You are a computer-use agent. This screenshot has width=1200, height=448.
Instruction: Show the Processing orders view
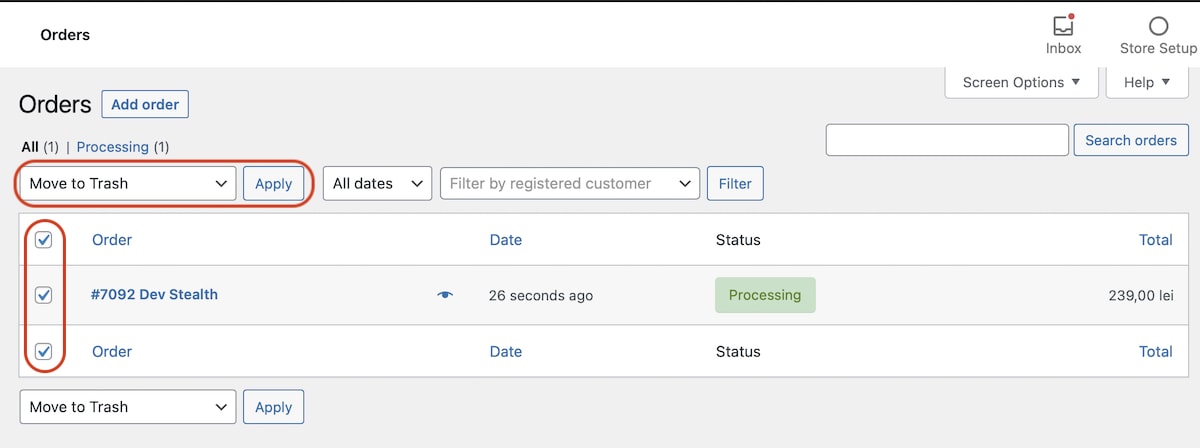[112, 147]
